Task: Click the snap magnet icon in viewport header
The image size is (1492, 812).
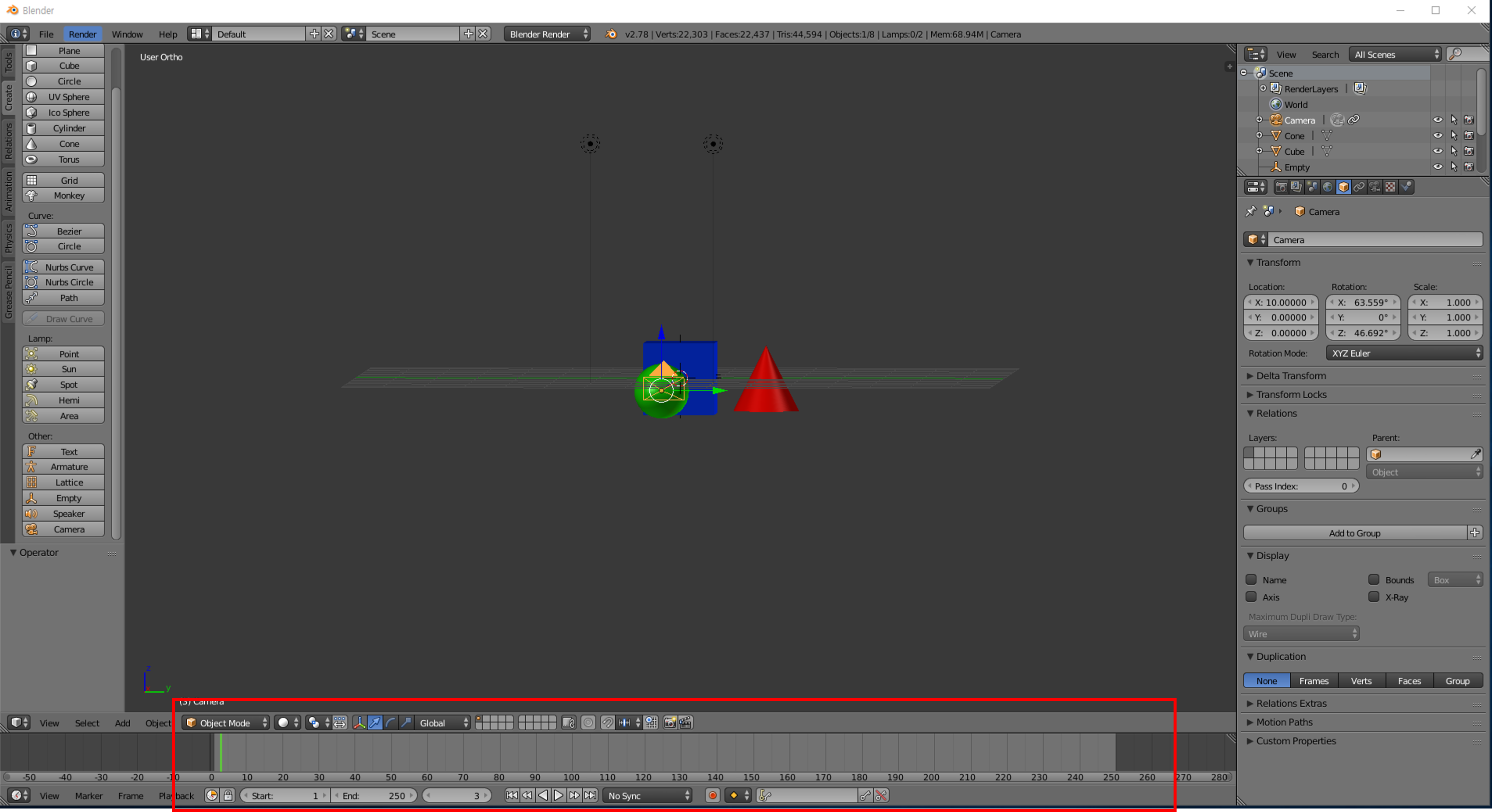Action: pyautogui.click(x=607, y=723)
